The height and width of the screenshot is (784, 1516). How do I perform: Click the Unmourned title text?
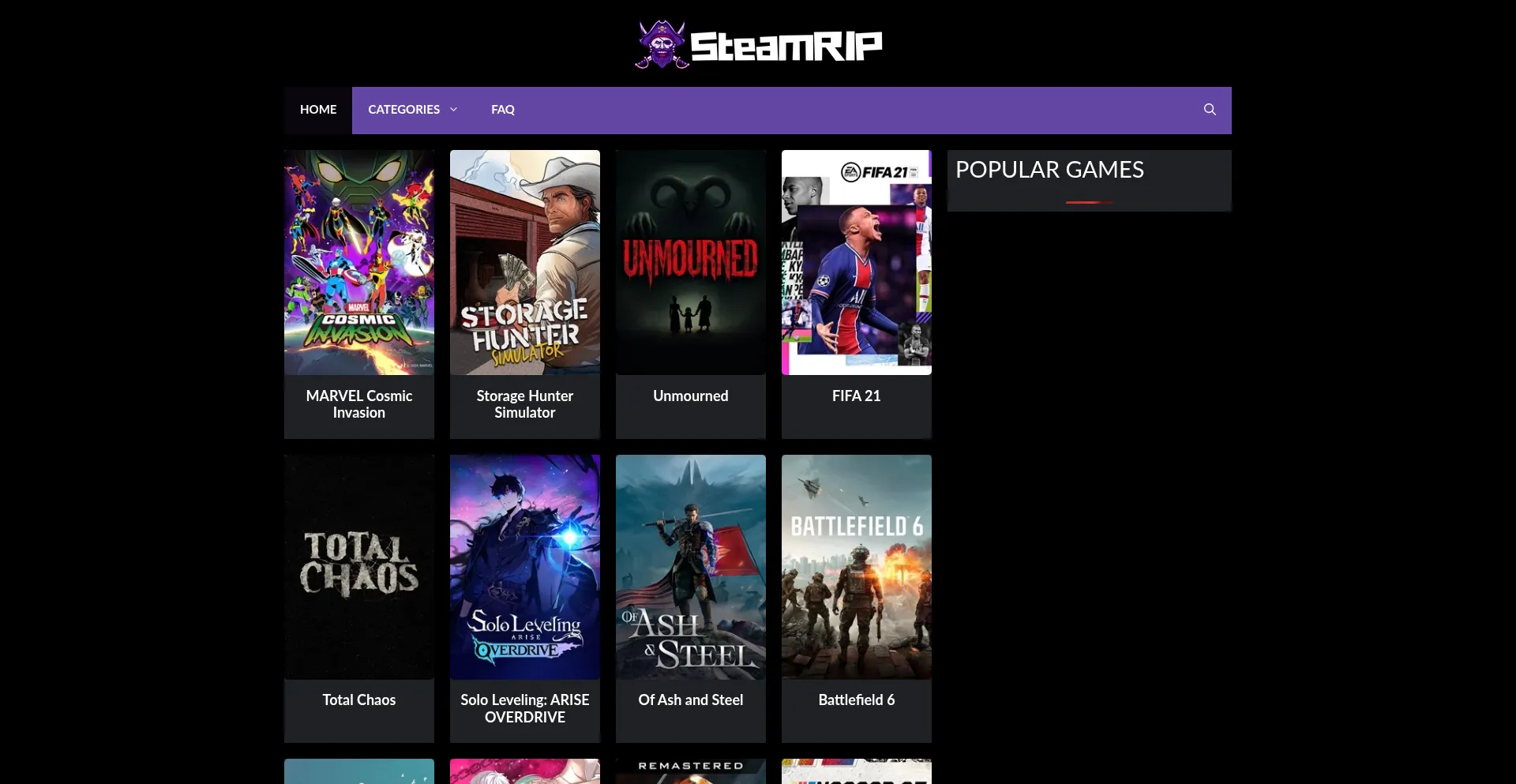[x=690, y=396]
